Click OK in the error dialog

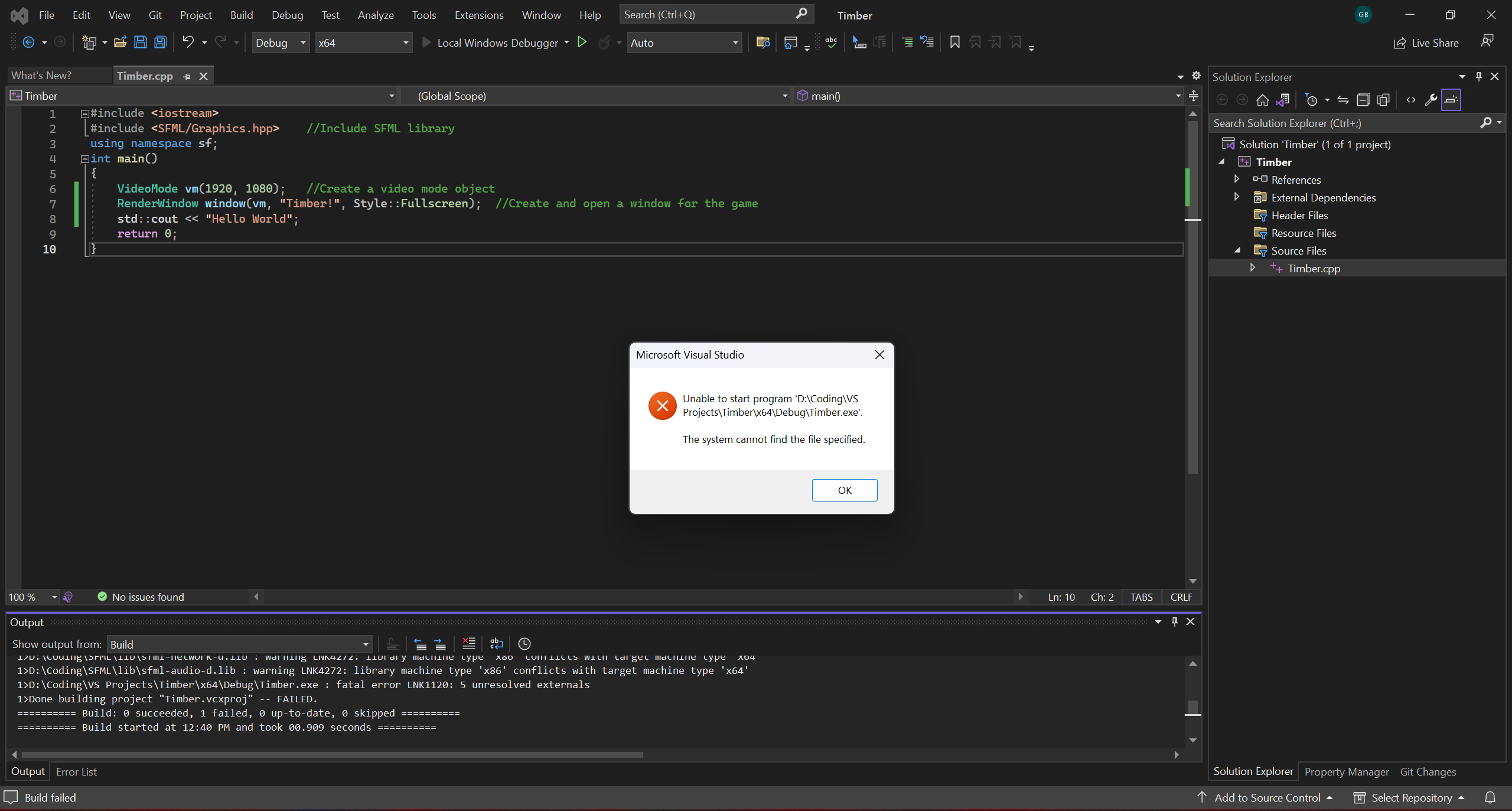point(844,490)
